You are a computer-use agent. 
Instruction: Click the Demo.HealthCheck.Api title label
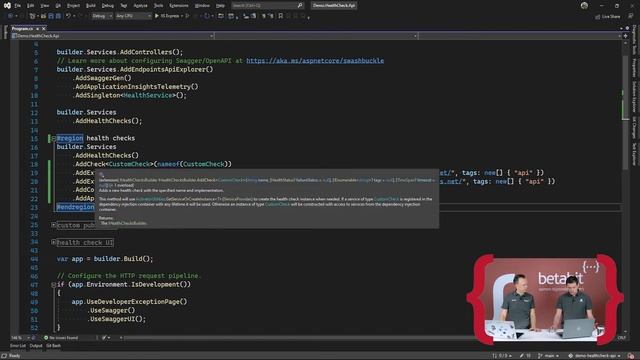[334, 6]
